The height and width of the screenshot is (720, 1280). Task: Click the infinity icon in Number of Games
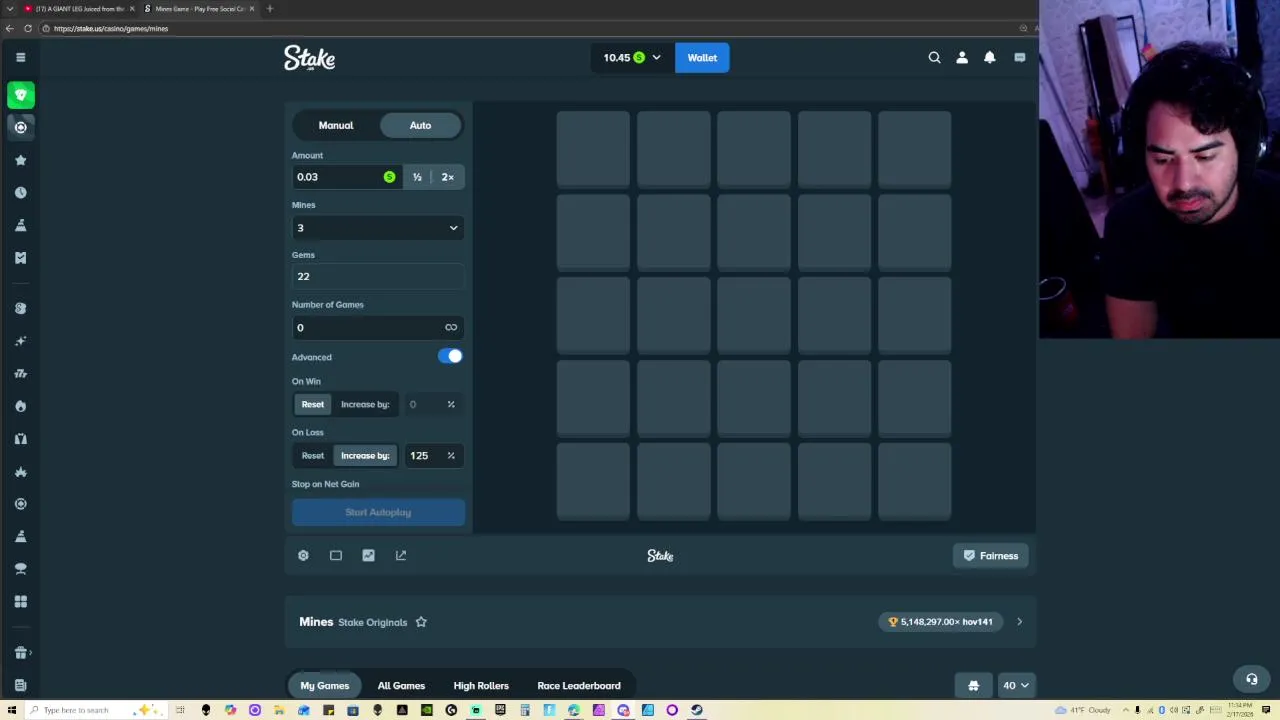(451, 328)
